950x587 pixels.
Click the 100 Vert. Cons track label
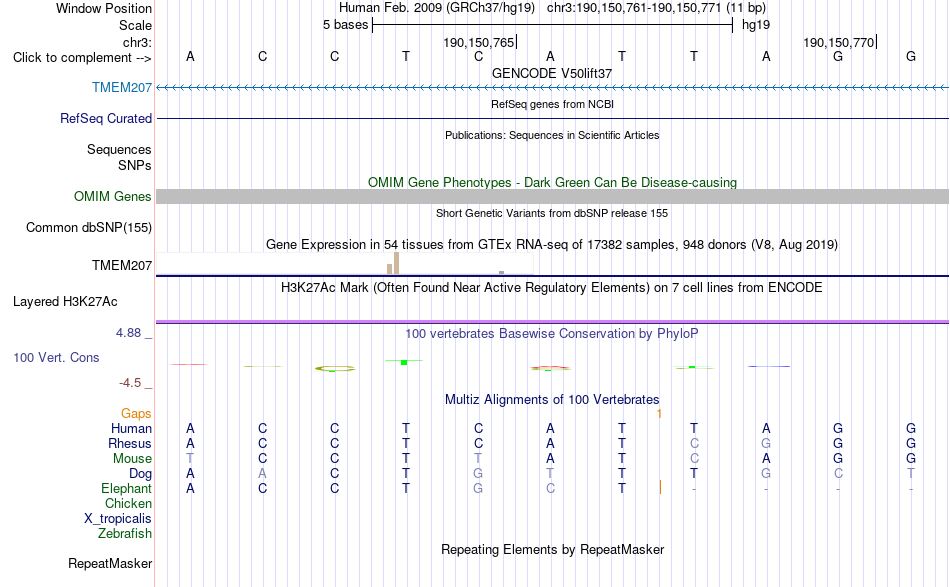point(56,357)
